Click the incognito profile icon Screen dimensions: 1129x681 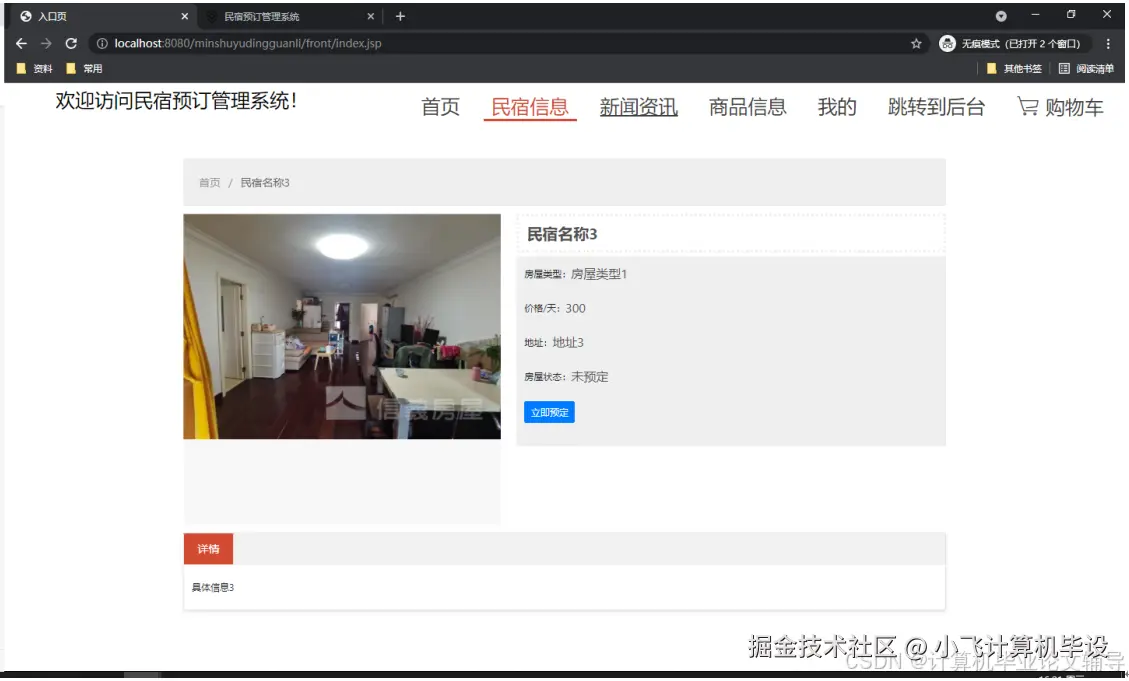coord(947,43)
